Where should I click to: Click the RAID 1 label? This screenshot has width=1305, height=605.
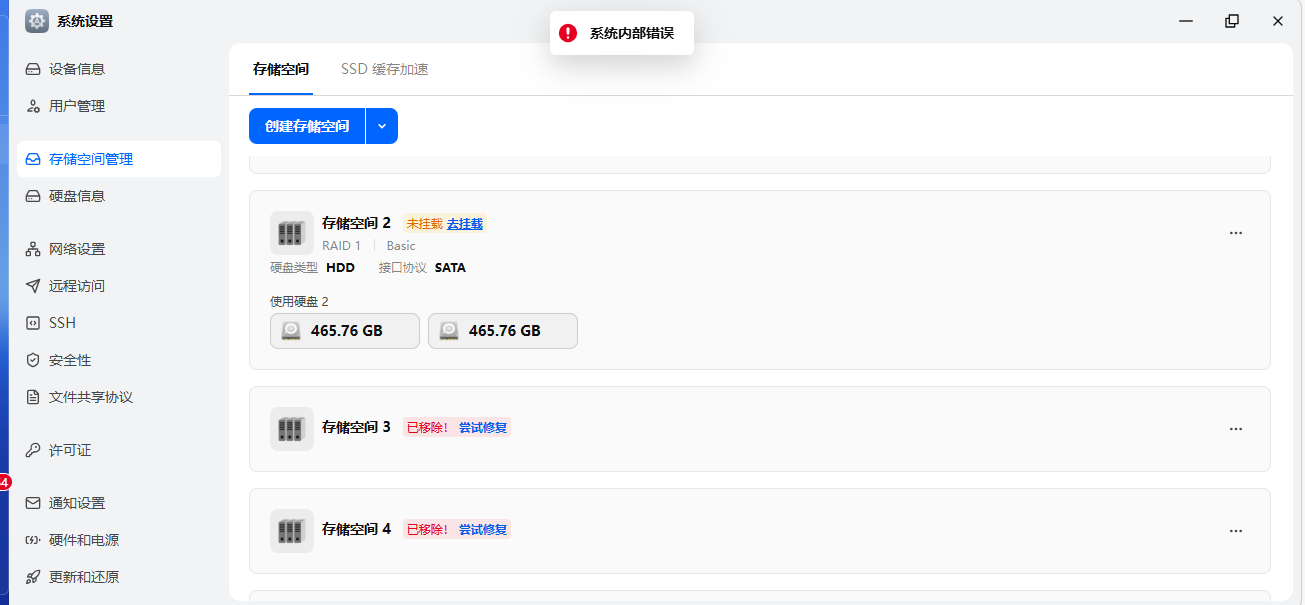pos(341,246)
